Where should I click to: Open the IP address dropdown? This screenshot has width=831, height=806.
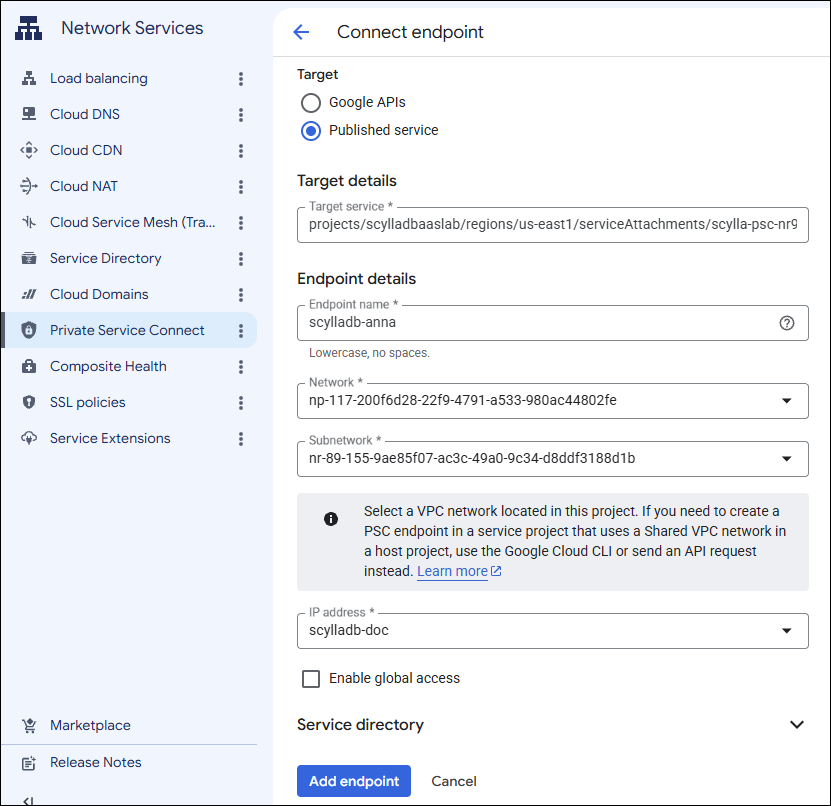tap(552, 631)
